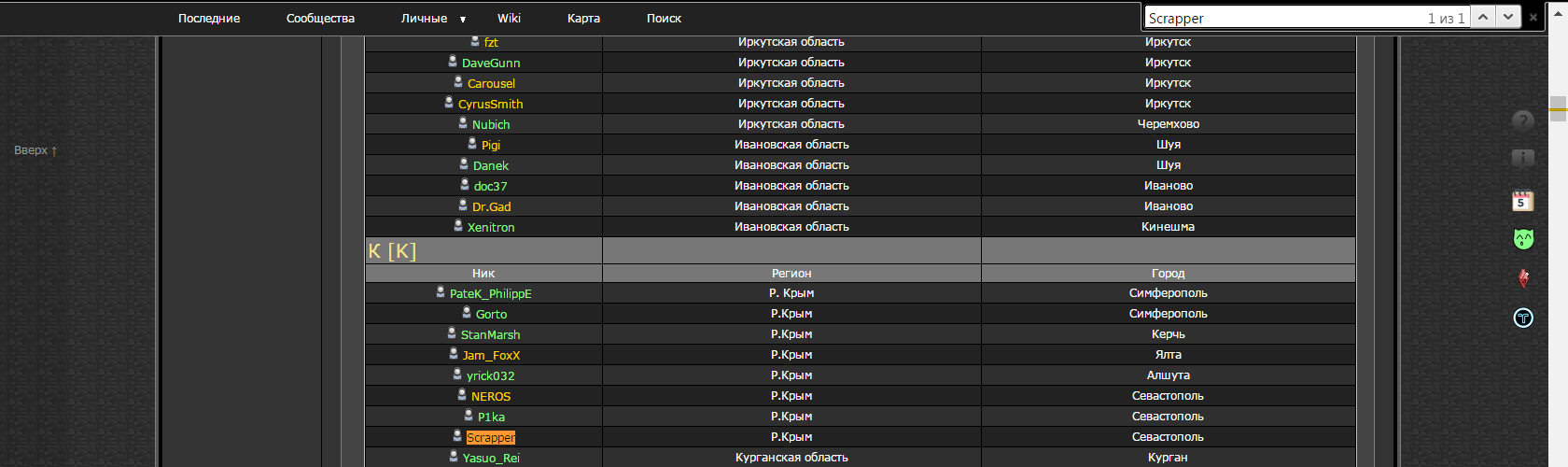
Task: Click the blue circled T icon
Action: [x=1522, y=318]
